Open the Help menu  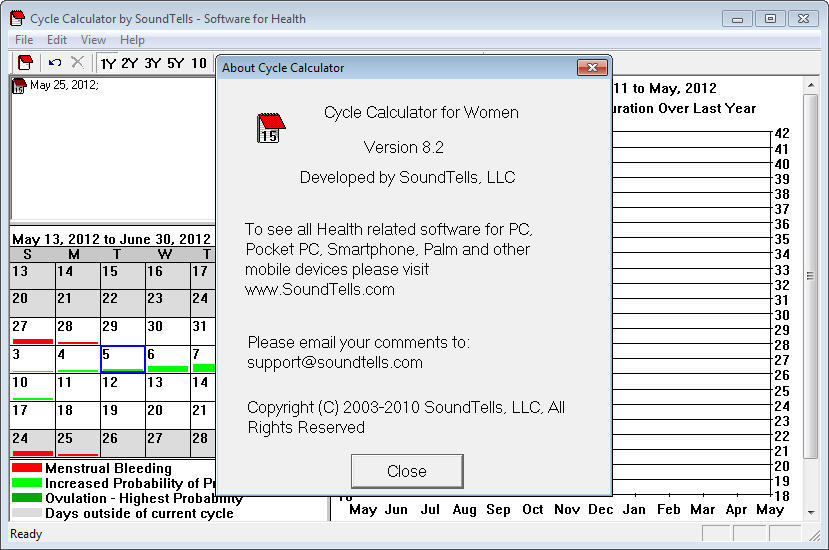pos(132,40)
